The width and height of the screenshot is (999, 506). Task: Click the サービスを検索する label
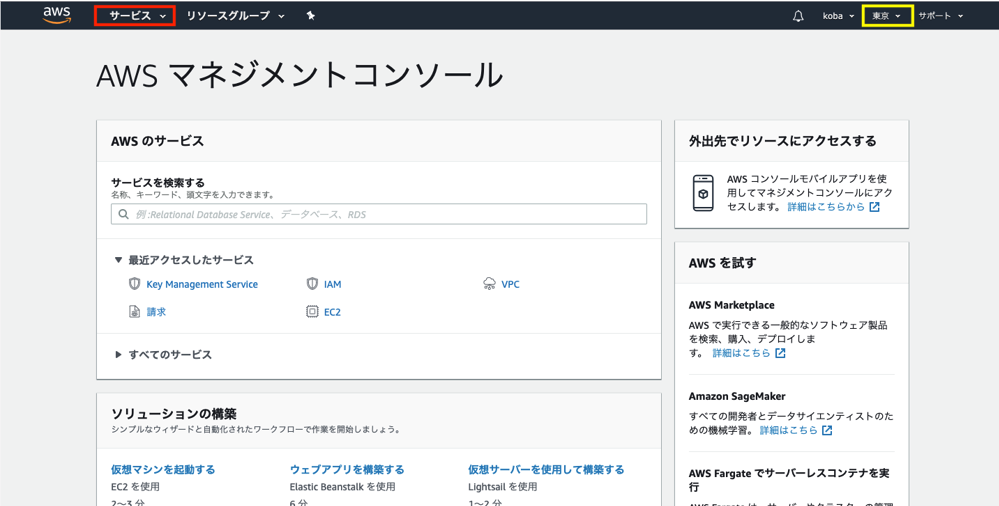(x=158, y=183)
